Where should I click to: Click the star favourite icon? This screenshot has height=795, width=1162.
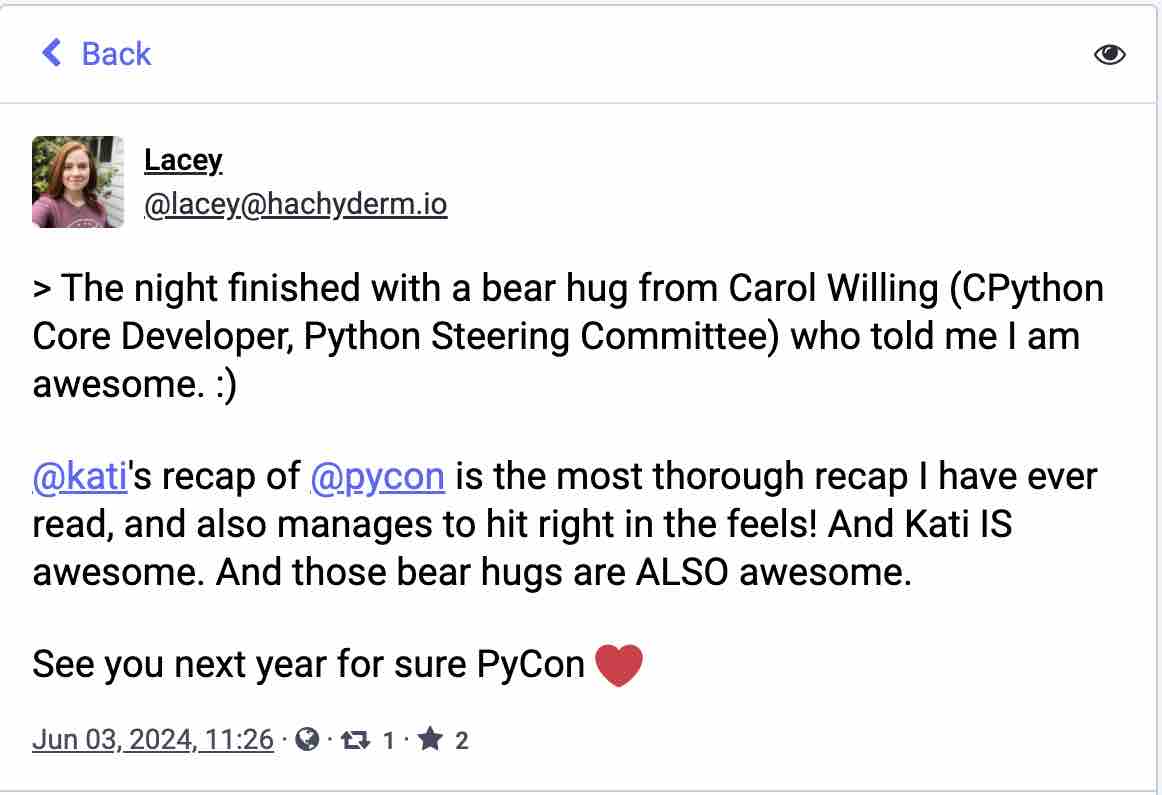tap(430, 738)
